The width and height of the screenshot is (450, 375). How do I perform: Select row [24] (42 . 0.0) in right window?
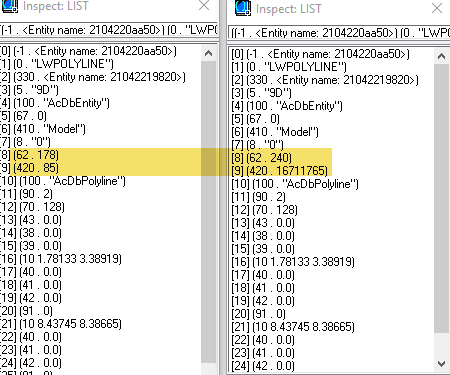(x=263, y=366)
